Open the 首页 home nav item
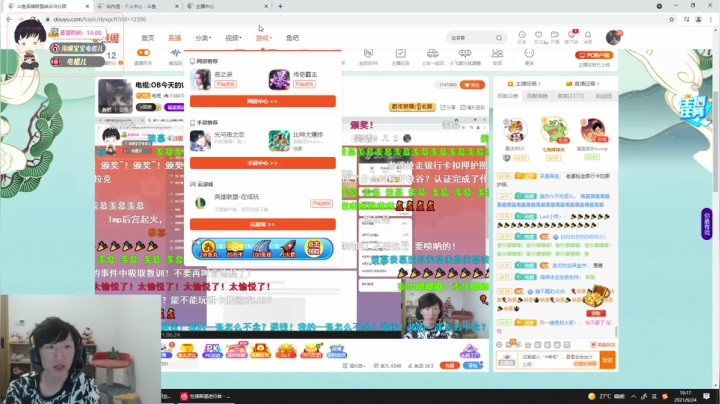This screenshot has width=720, height=404. tap(147, 38)
